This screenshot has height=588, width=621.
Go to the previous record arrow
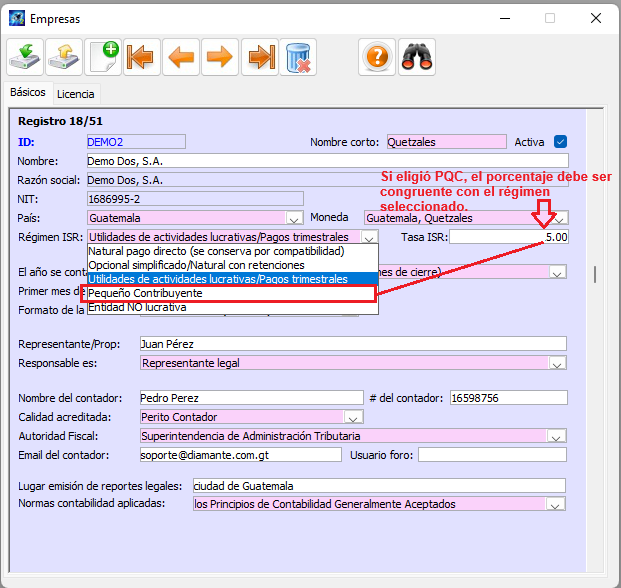point(181,57)
